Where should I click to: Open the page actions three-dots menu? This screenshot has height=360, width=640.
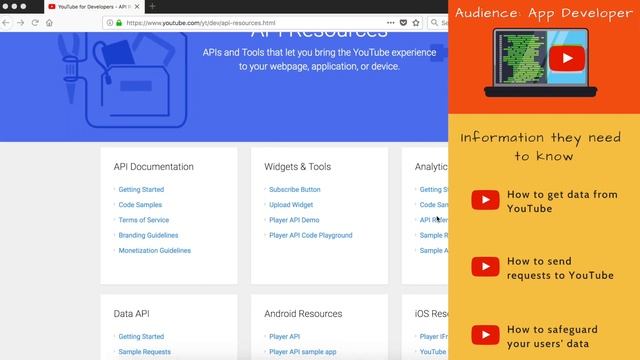tap(391, 23)
